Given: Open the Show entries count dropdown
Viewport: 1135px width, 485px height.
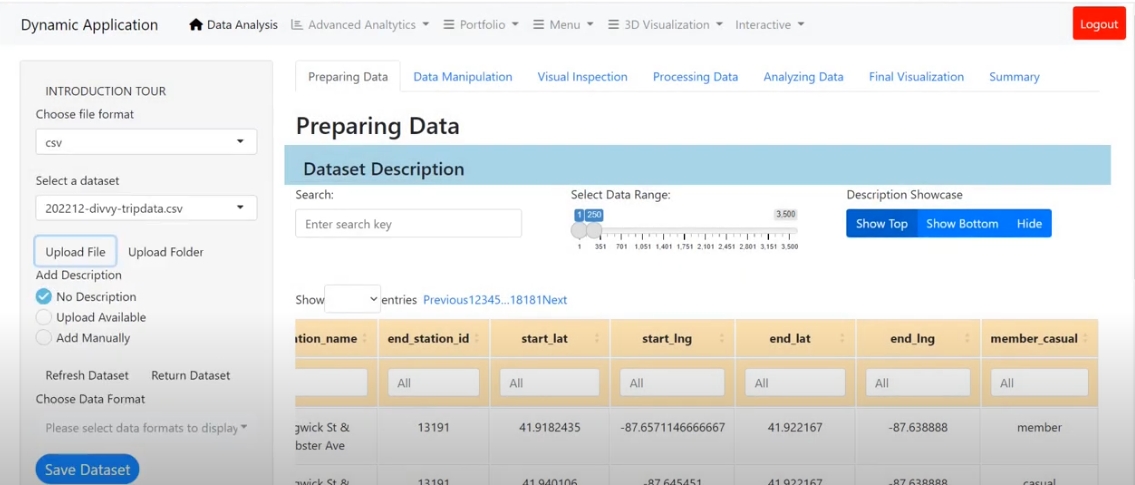Looking at the screenshot, I should coord(353,299).
